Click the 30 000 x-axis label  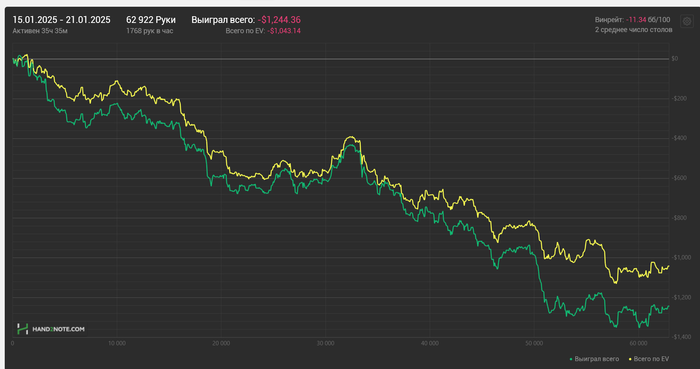[325, 343]
